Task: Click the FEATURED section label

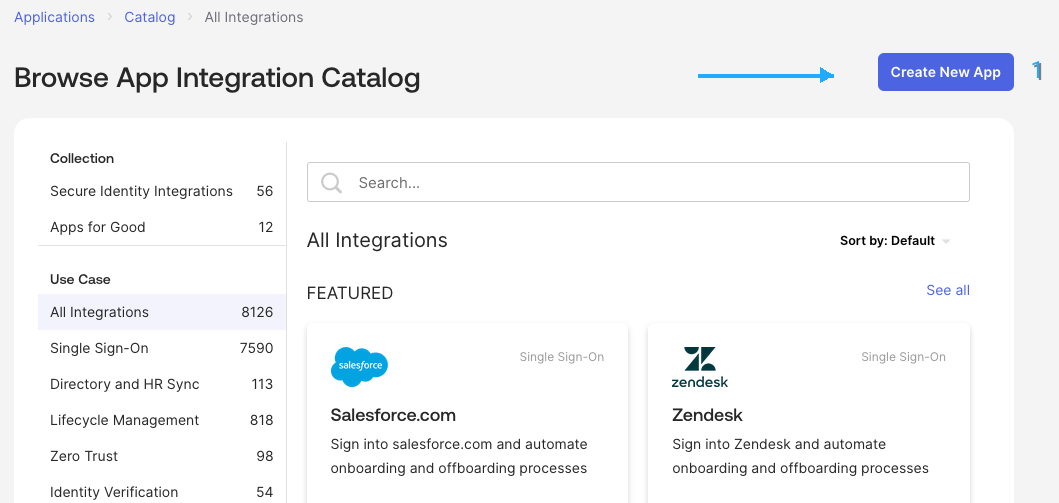Action: (x=350, y=293)
